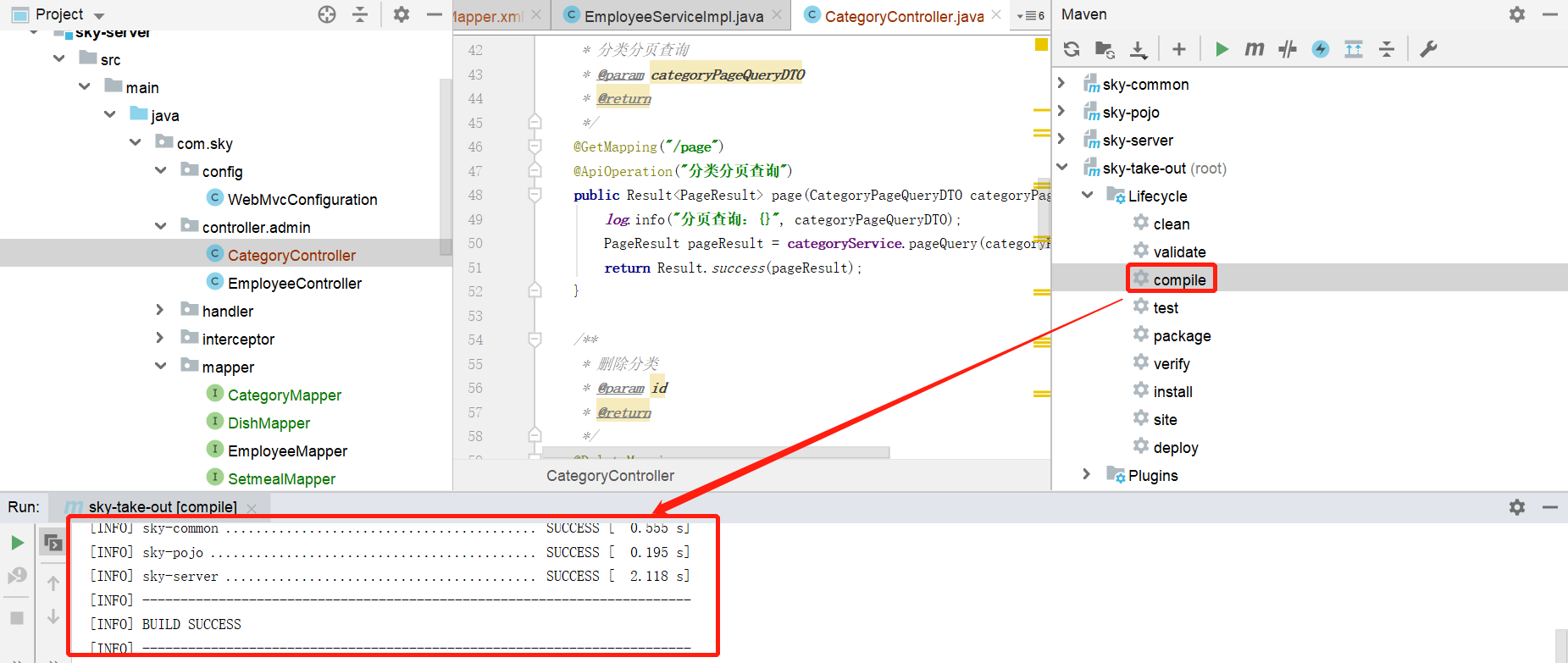Rerun compile in Run panel
The width and height of the screenshot is (1568, 663).
(17, 543)
